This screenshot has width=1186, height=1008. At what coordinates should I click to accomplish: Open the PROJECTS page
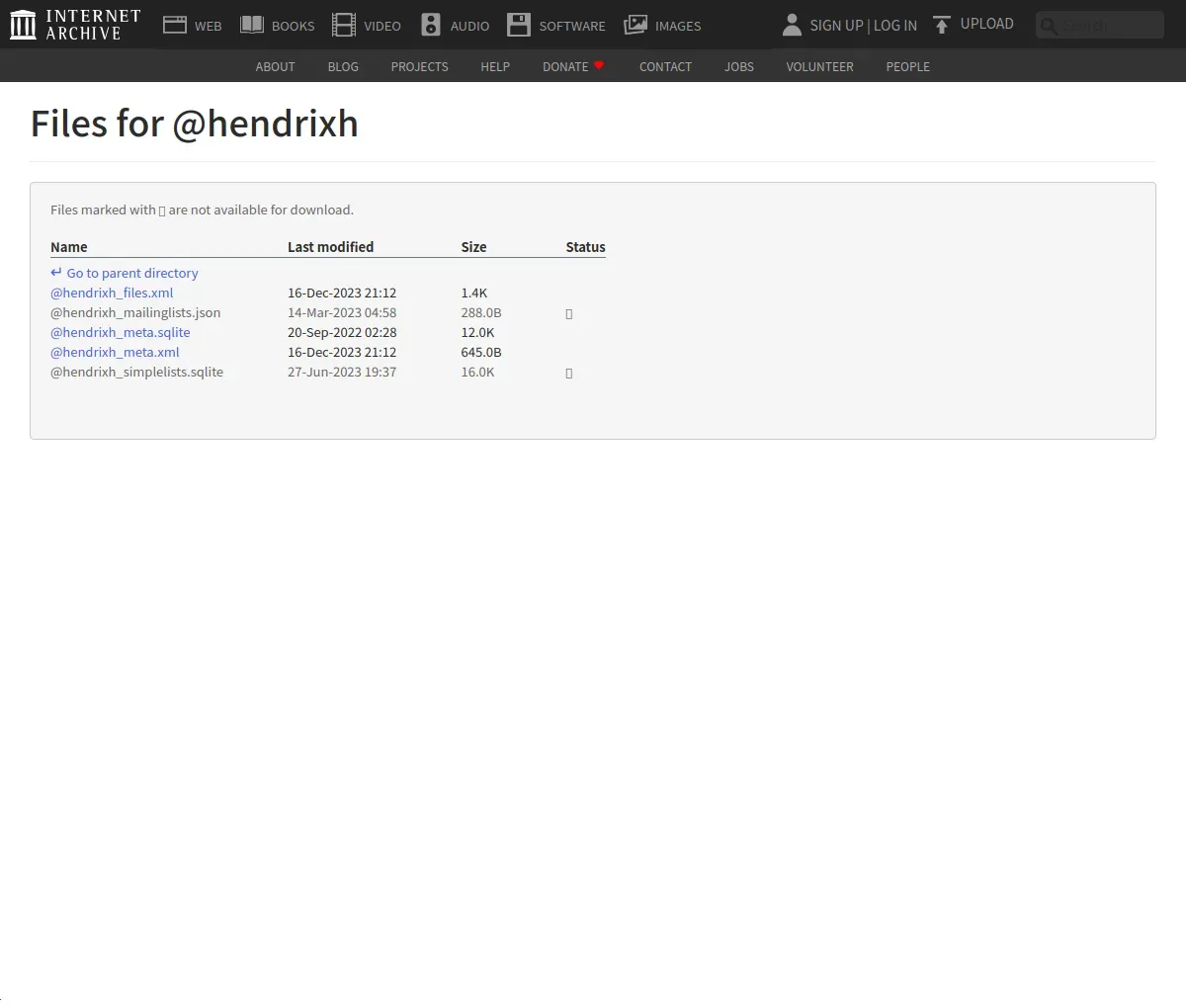419,66
